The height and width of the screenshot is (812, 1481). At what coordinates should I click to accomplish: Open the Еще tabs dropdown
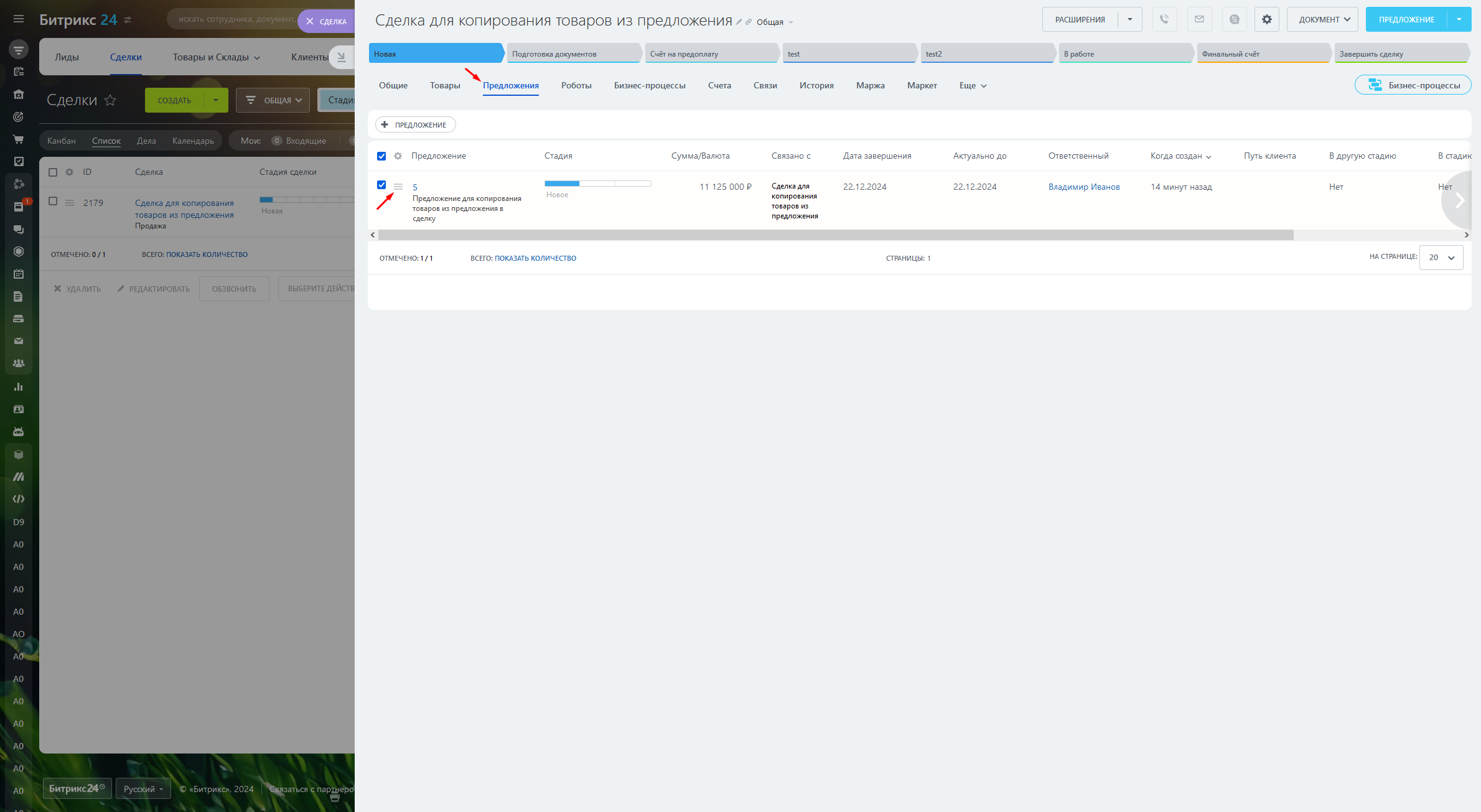point(973,86)
